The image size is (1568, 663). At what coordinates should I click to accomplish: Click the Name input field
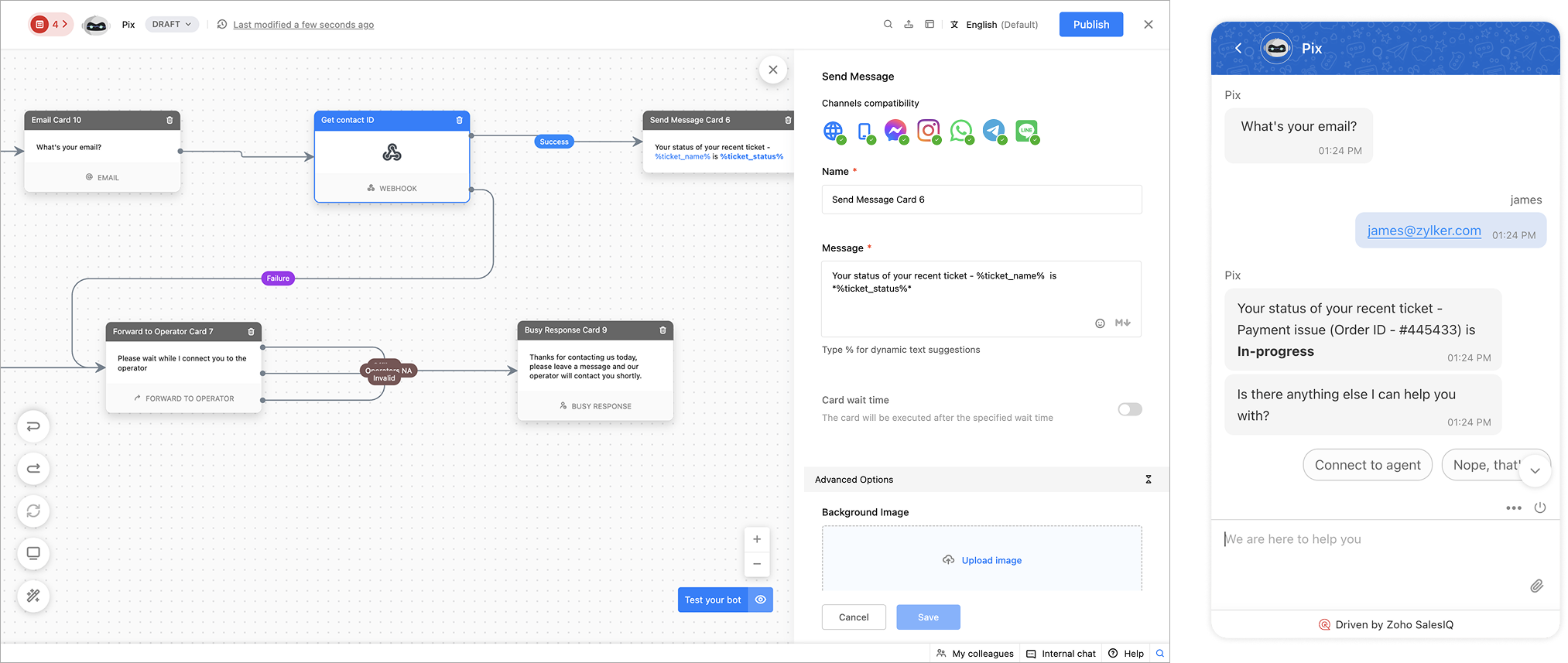click(x=981, y=200)
